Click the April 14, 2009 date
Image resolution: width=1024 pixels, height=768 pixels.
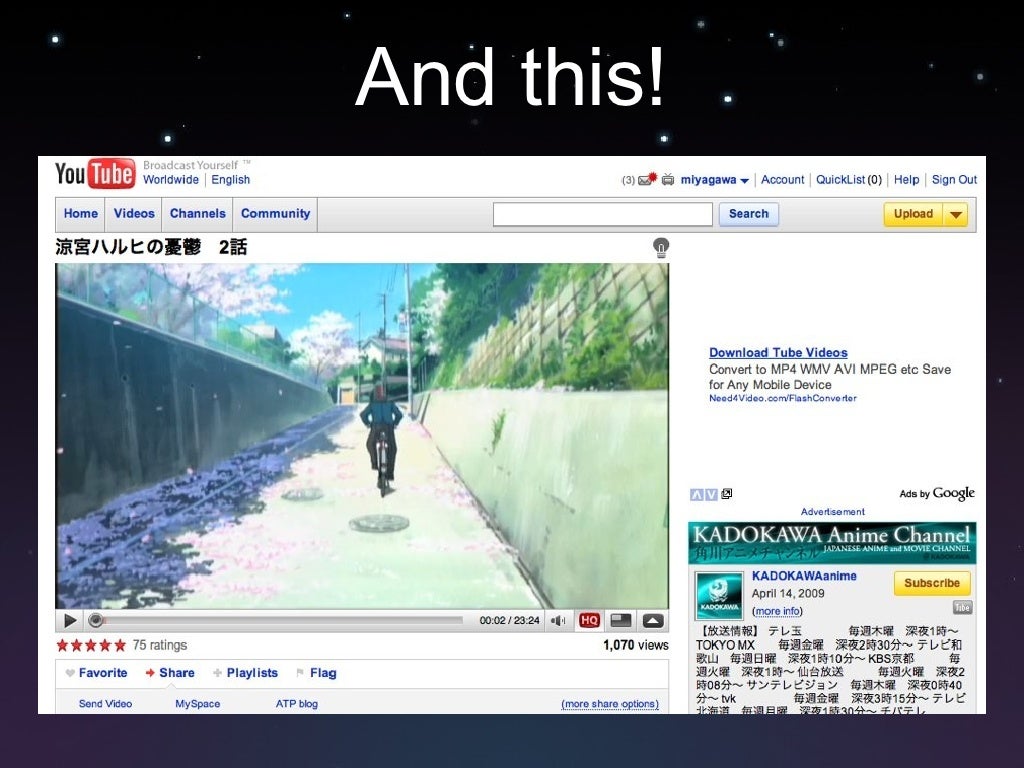788,594
